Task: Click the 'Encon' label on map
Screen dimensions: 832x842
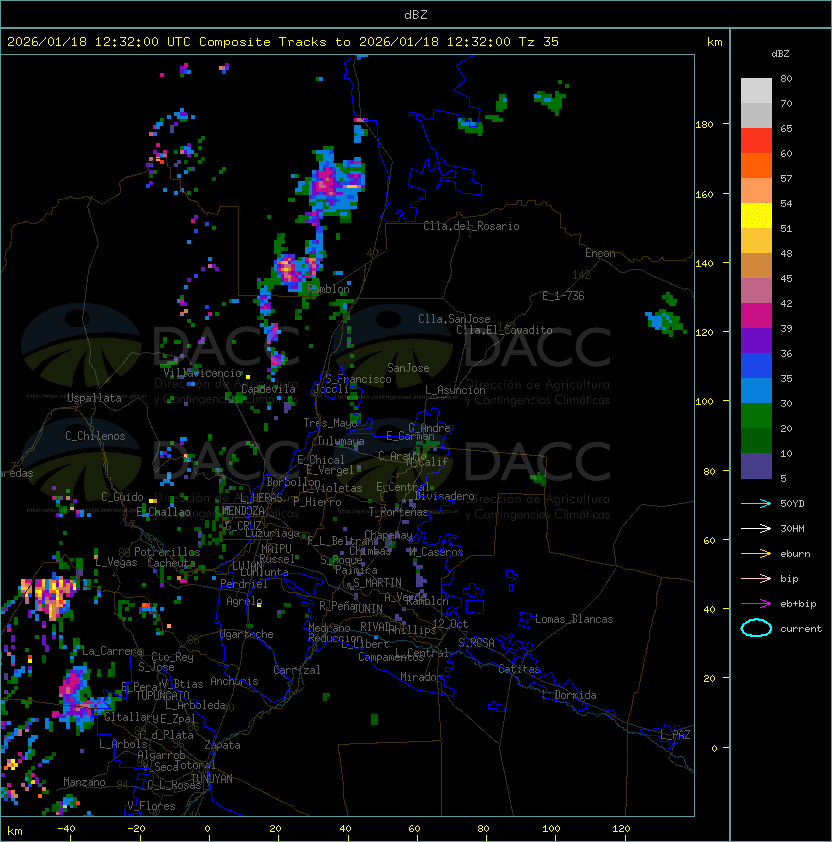Action: 600,253
